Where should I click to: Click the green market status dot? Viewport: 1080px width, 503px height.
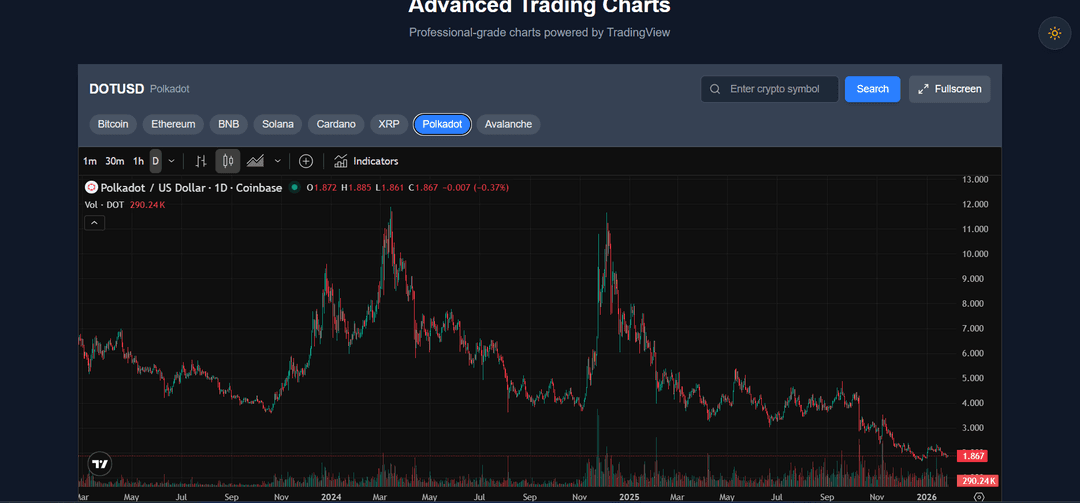(295, 187)
